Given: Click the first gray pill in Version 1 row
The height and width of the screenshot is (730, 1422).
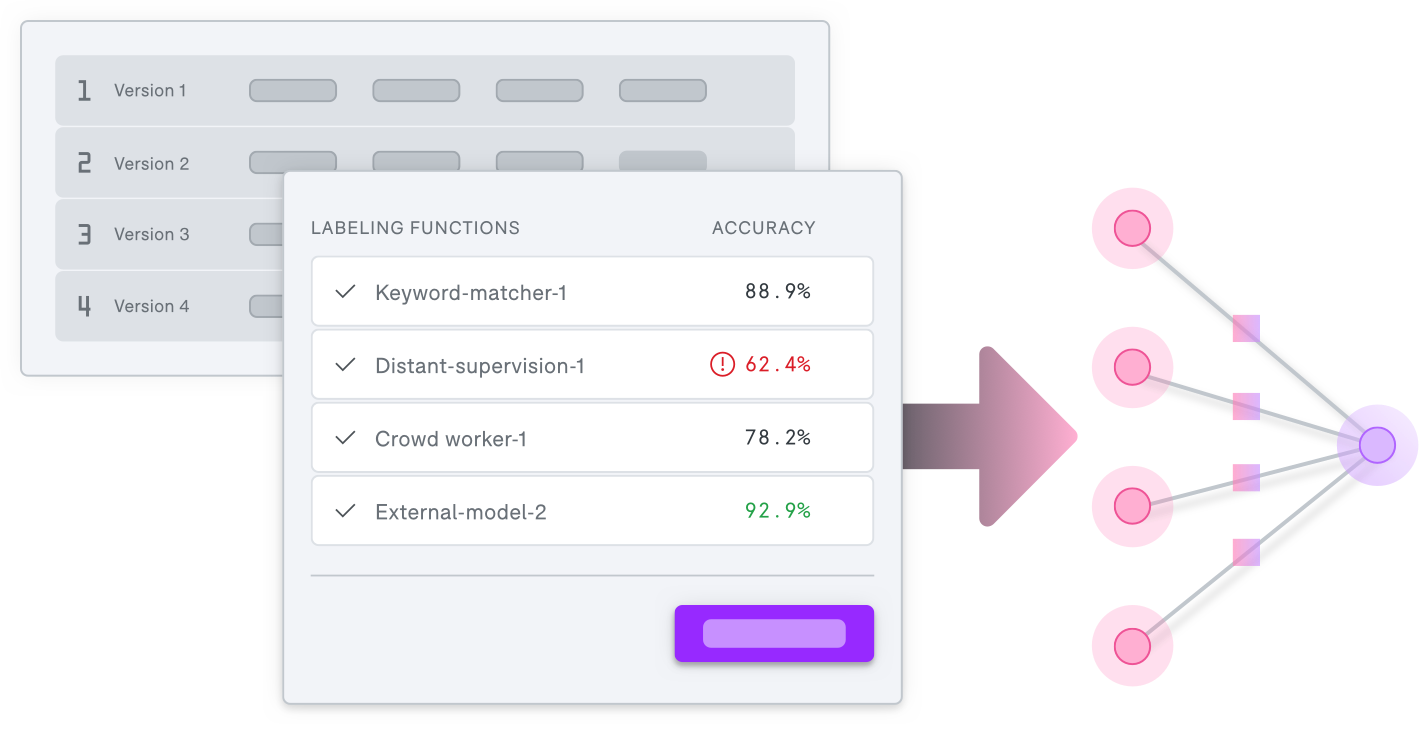Looking at the screenshot, I should point(293,90).
